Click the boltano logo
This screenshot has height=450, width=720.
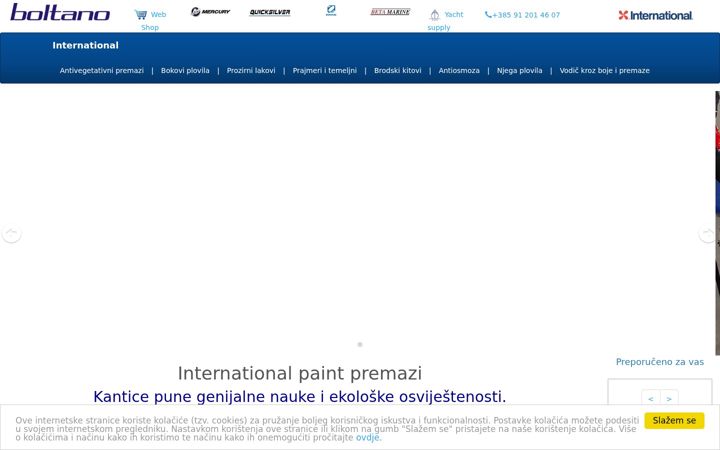point(60,12)
